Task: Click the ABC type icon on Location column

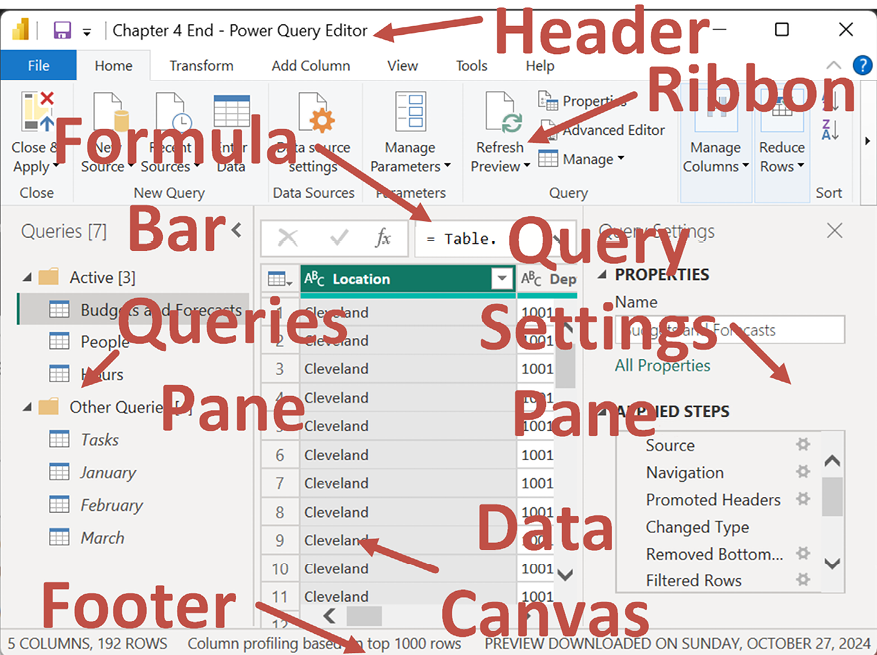Action: 314,278
